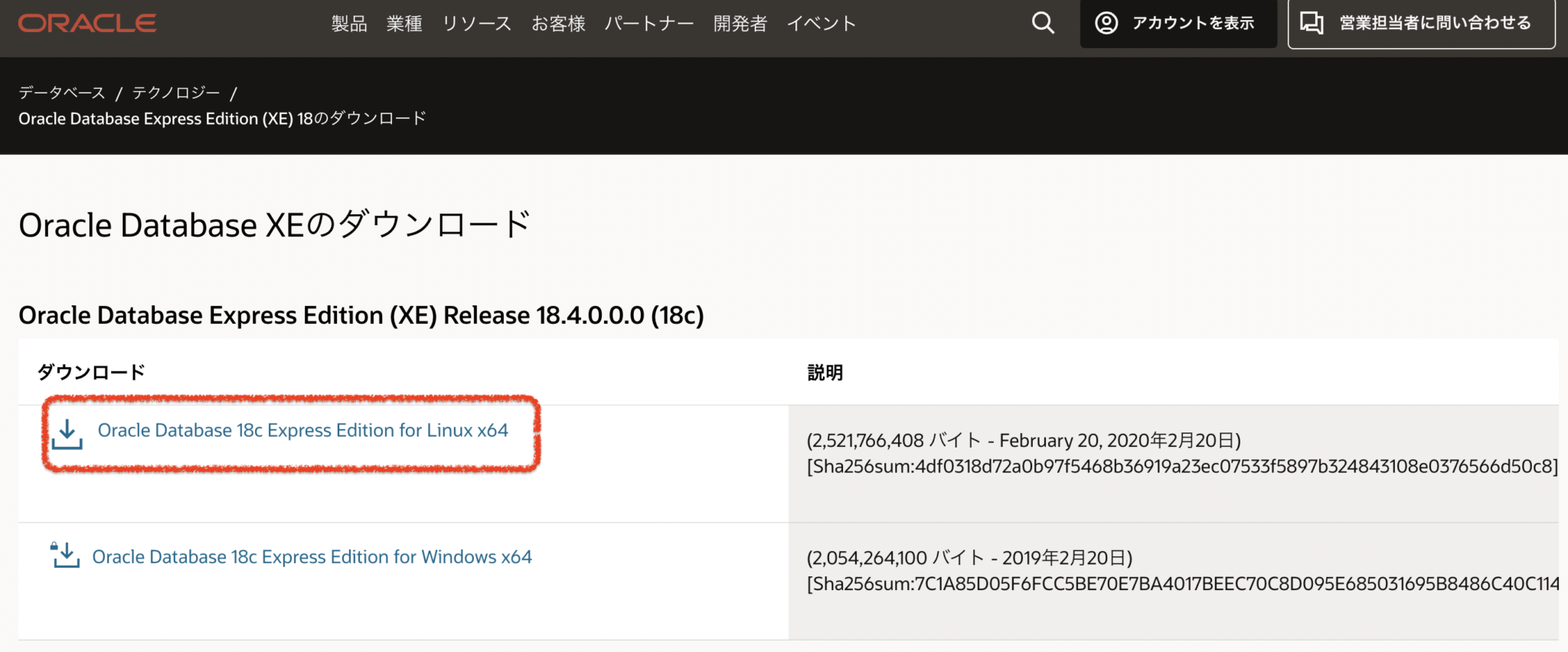The image size is (1568, 652).
Task: Click the search magnifier icon
Action: [1043, 23]
